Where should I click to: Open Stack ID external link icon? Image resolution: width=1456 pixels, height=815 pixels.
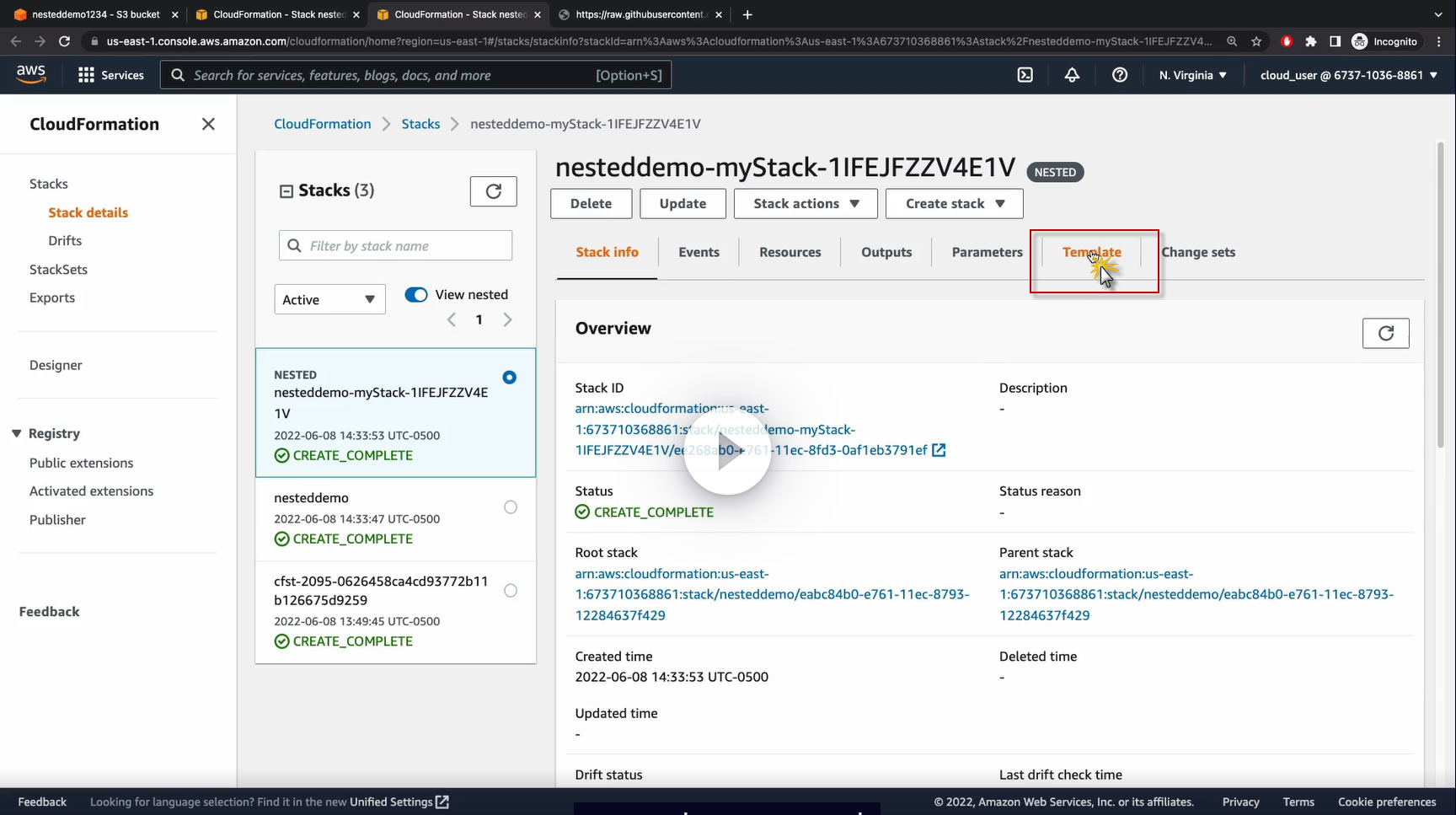click(939, 450)
